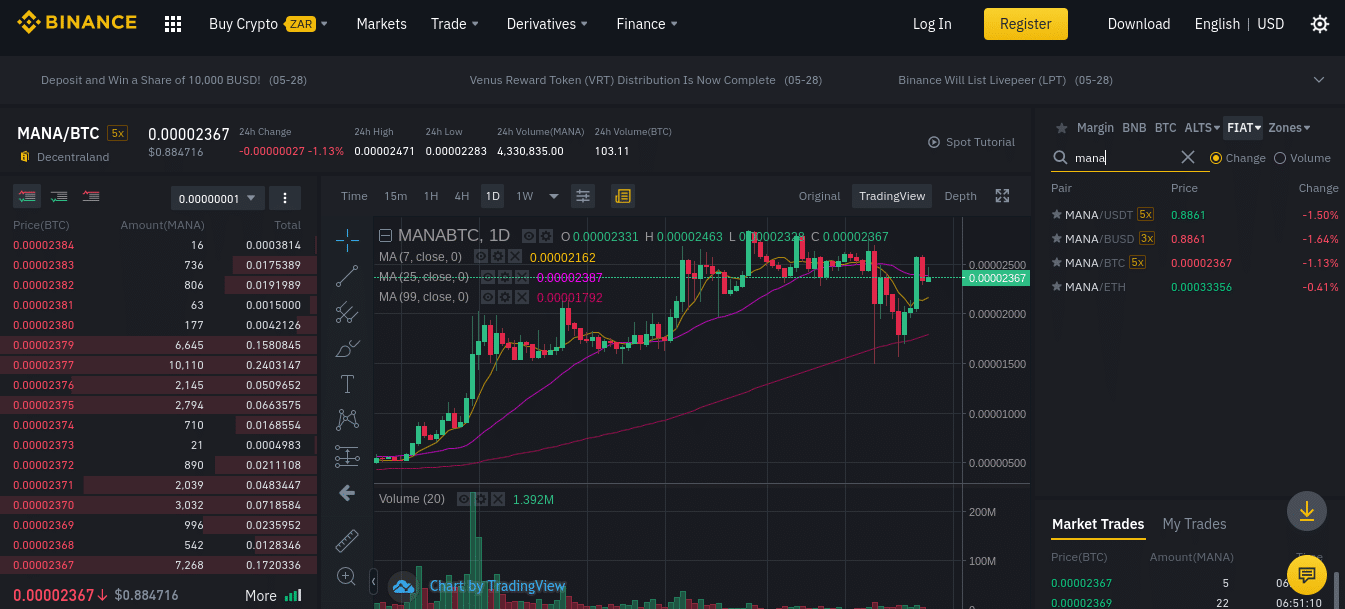
Task: Expand chart to fullscreen
Action: tap(1002, 196)
